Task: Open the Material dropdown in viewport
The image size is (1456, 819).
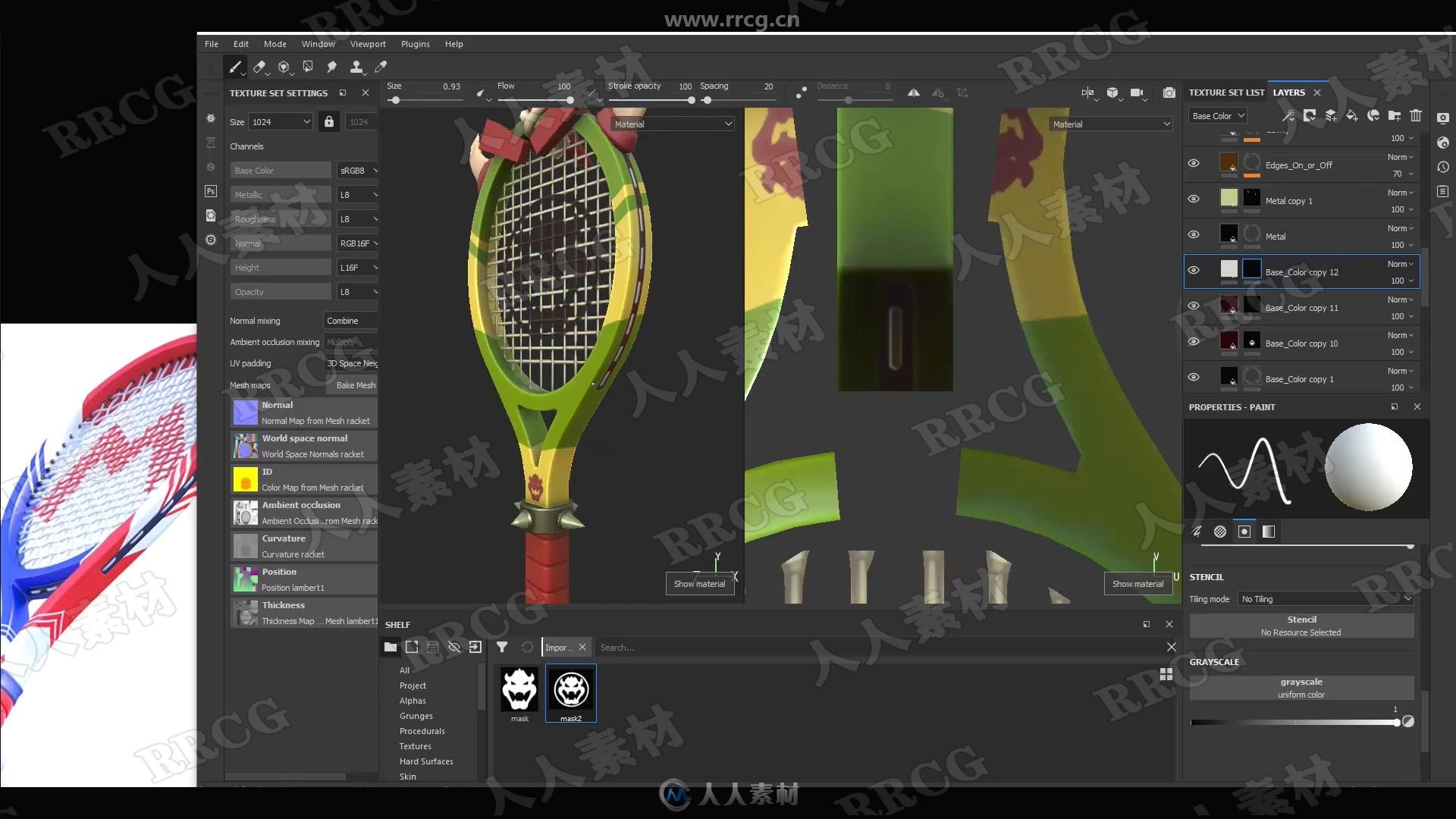Action: pyautogui.click(x=670, y=123)
